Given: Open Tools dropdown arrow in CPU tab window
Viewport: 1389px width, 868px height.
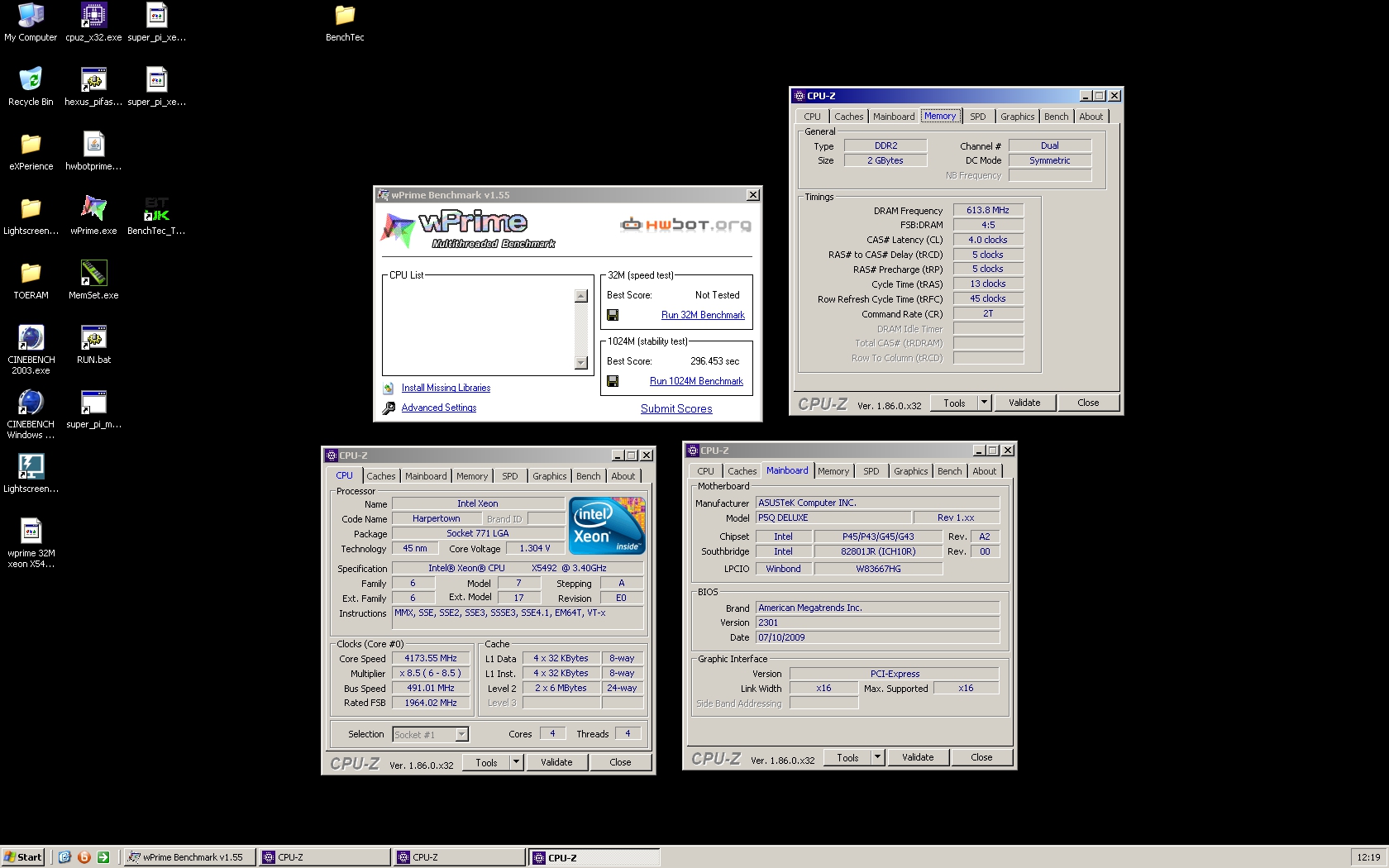Looking at the screenshot, I should 516,762.
